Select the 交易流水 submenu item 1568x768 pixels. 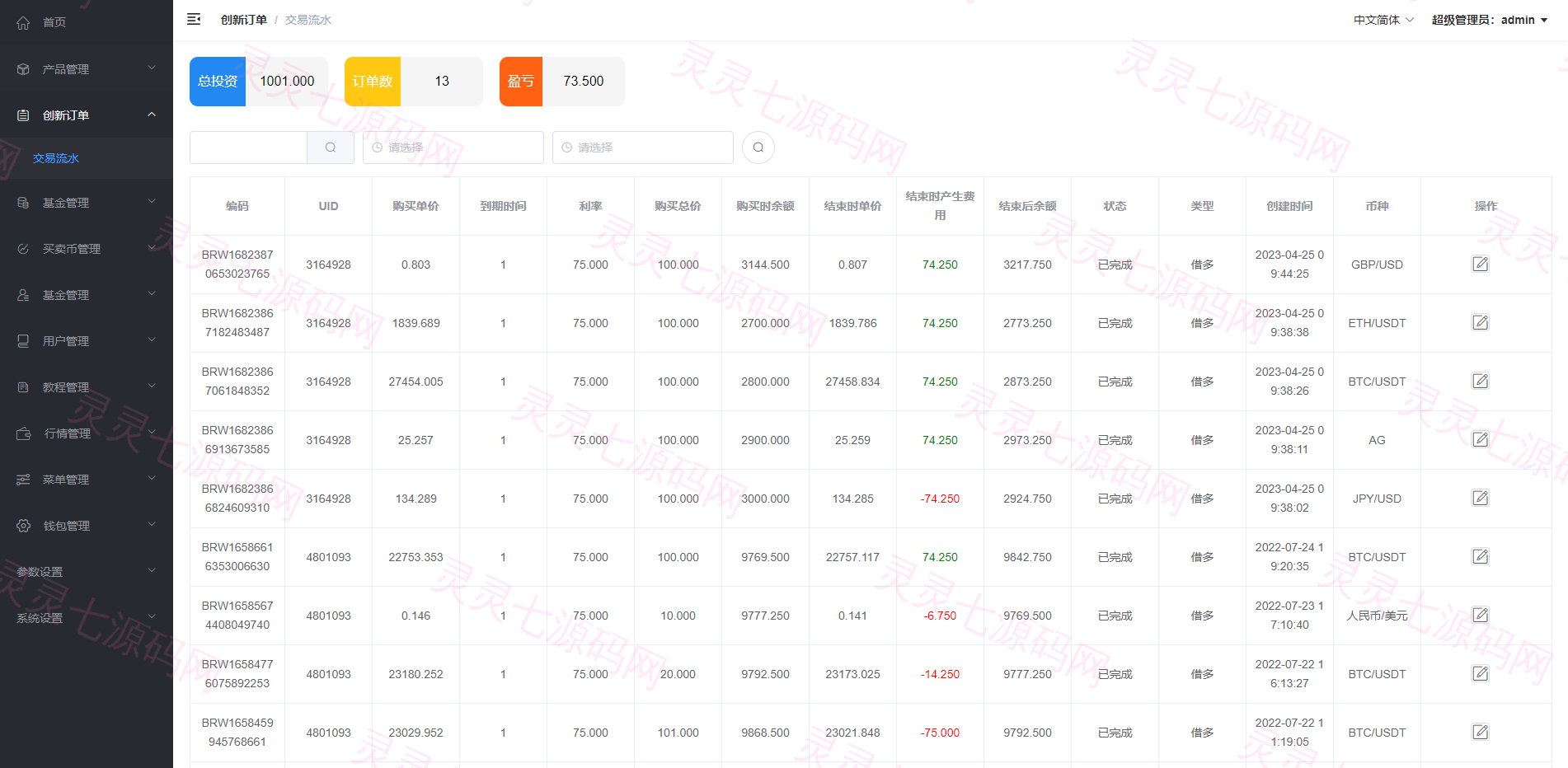(x=56, y=158)
